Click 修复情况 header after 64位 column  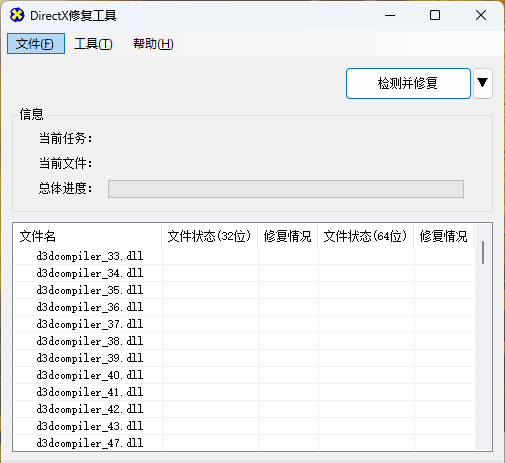click(444, 236)
